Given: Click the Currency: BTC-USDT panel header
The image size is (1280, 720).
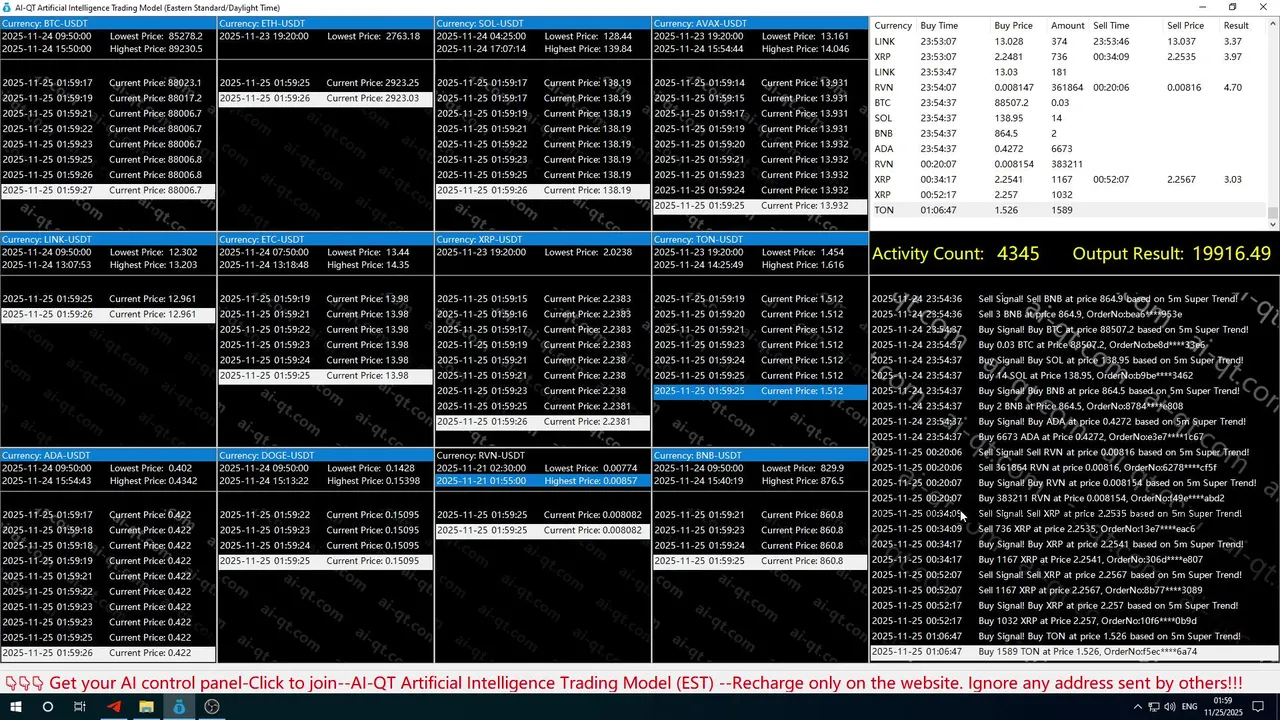Looking at the screenshot, I should tap(108, 23).
